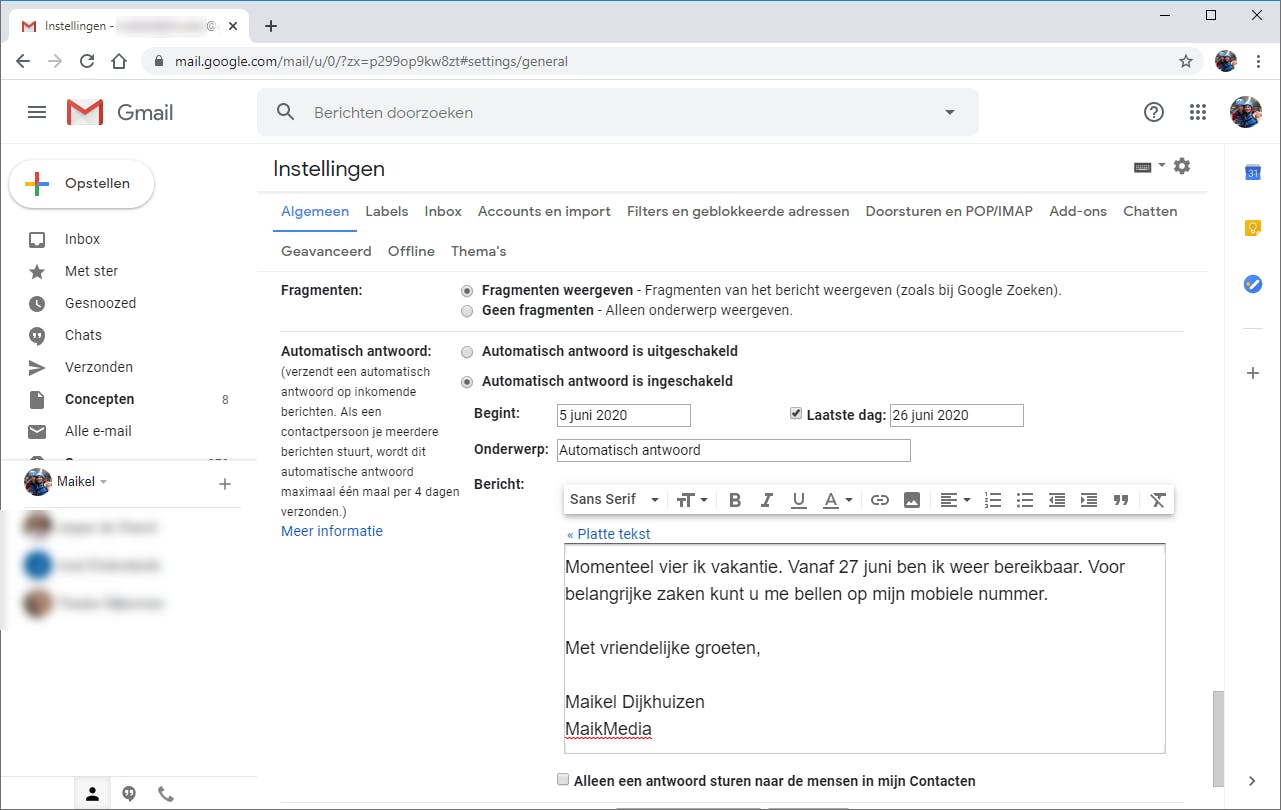1281x810 pixels.
Task: Open Google Calendar in the side panel
Action: (1253, 173)
